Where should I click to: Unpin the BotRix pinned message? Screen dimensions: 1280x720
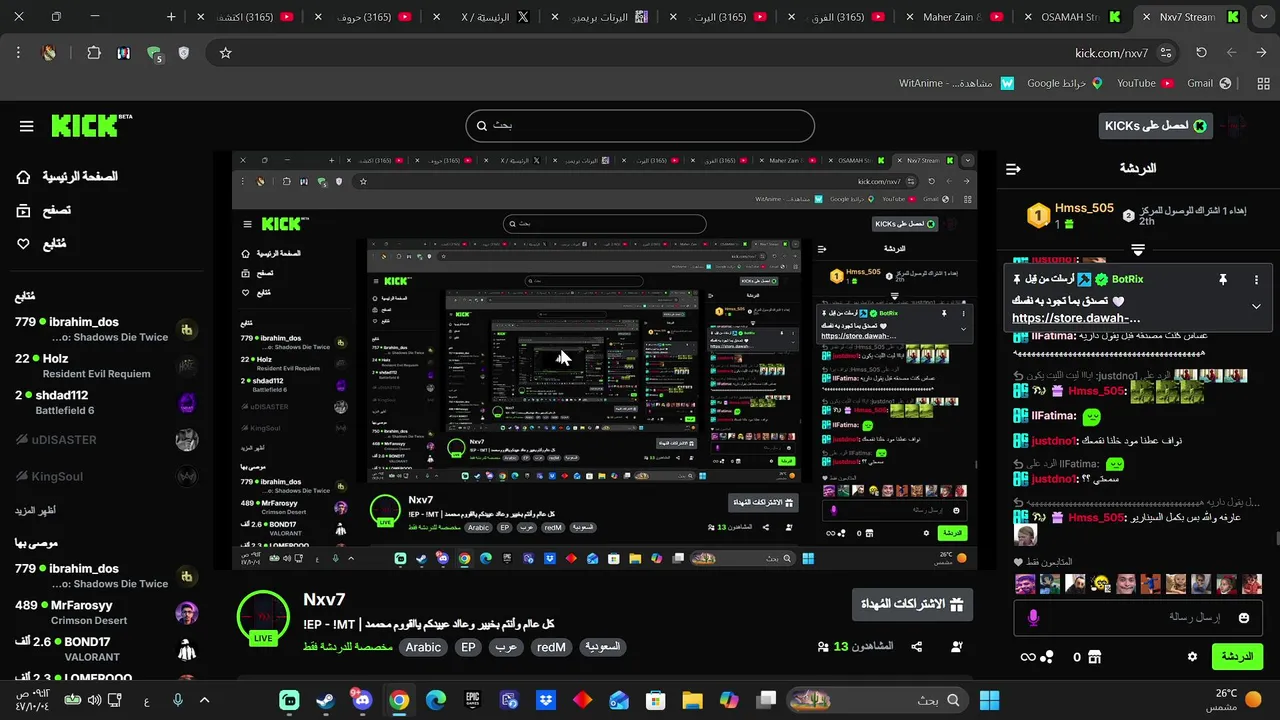point(1222,280)
